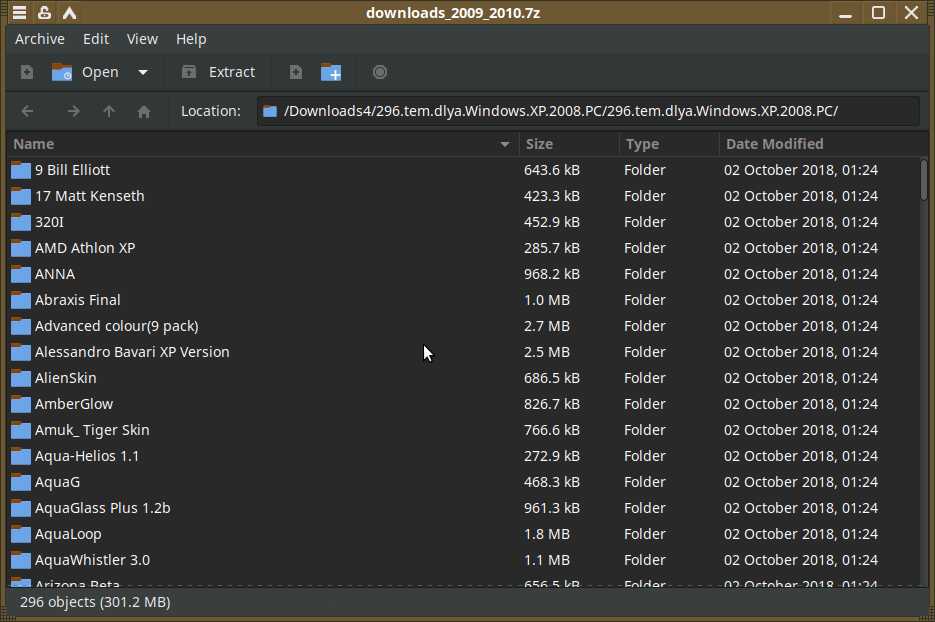Screen dimensions: 935x622
Task: Select Alessandro Bavari XP Version folder icon
Action: (x=21, y=352)
